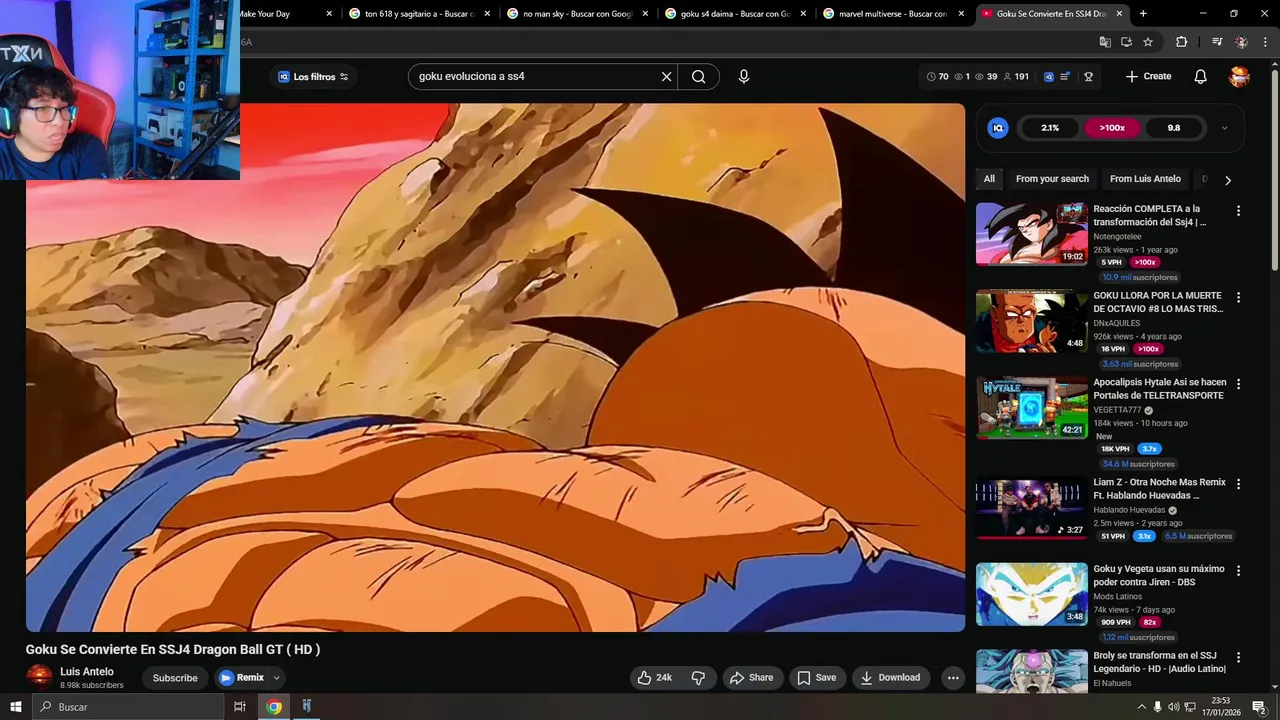Open Windows action center notifications
The height and width of the screenshot is (720, 1280).
pos(1259,707)
